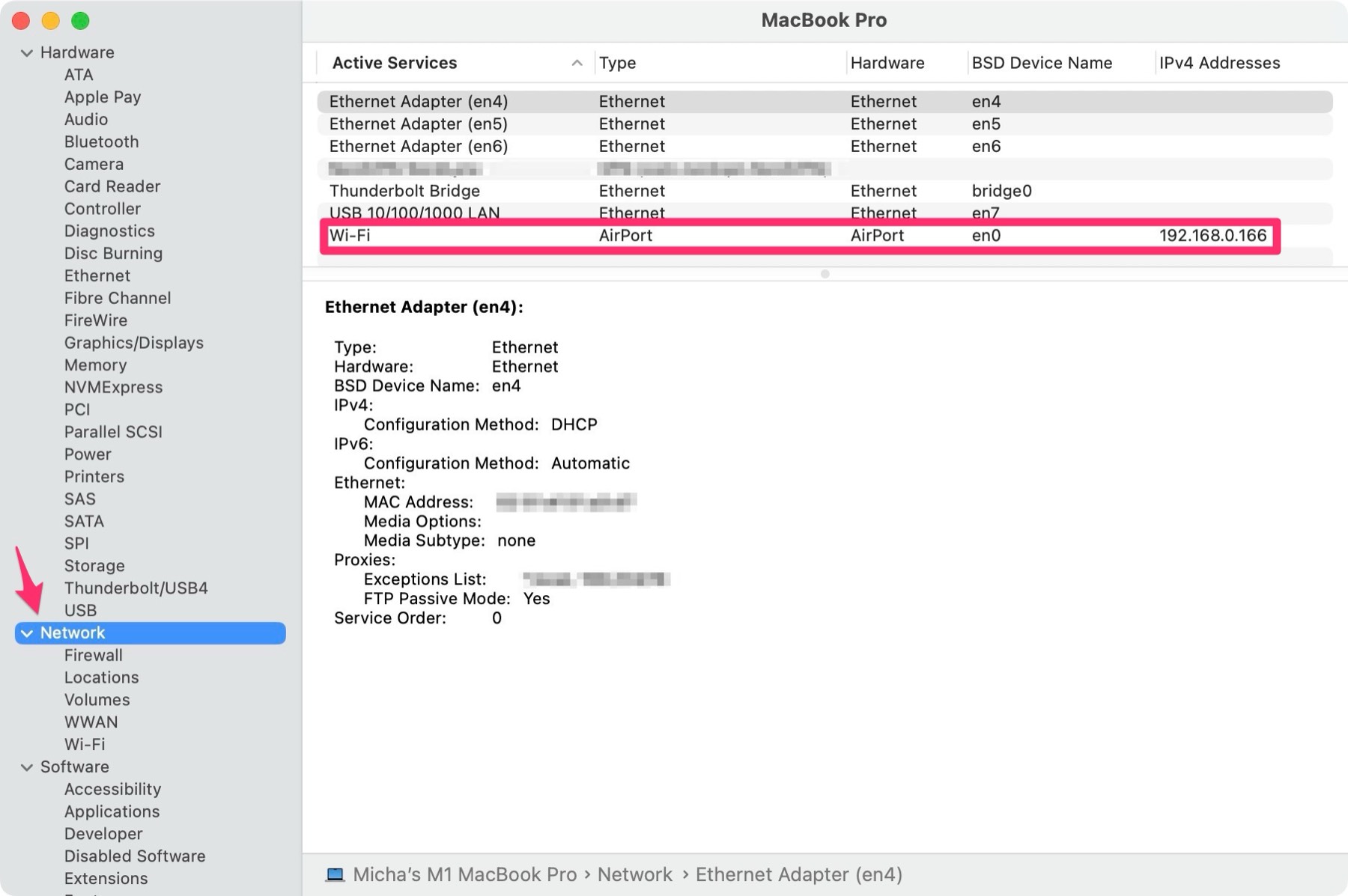The width and height of the screenshot is (1348, 896).
Task: Select the Ethernet Adapter (en4) row
Action: [825, 102]
